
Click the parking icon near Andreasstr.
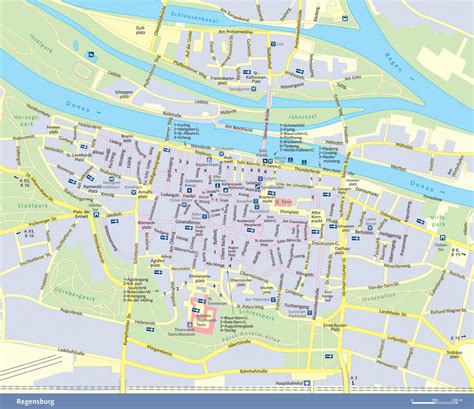coord(300,70)
